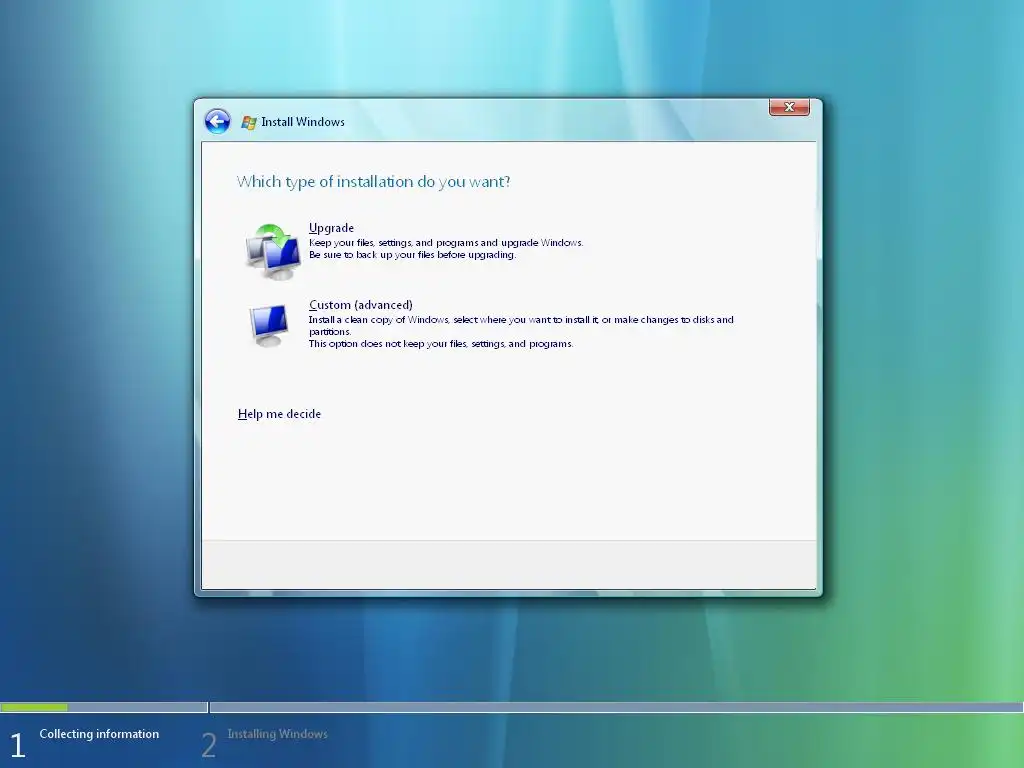Click 'Which type of installation do you want?' heading
Image resolution: width=1024 pixels, height=768 pixels.
pos(374,182)
